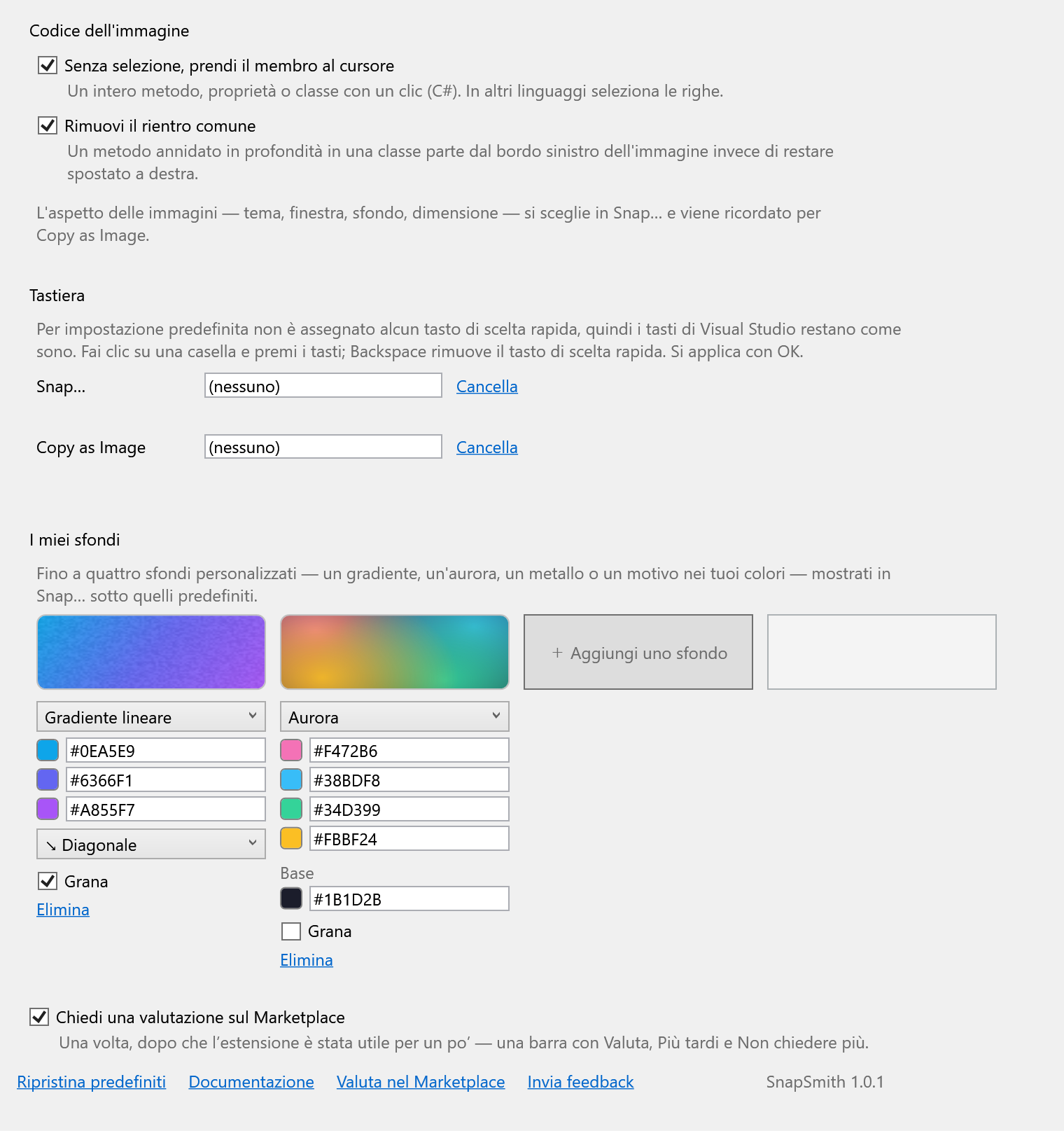Open color picker for swatch #6366F1
Screen dimensions: 1064x1131
(x=48, y=780)
